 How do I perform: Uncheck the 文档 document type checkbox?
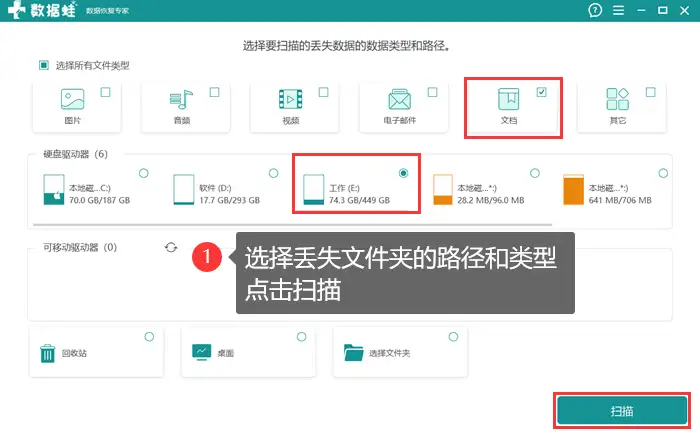point(542,92)
